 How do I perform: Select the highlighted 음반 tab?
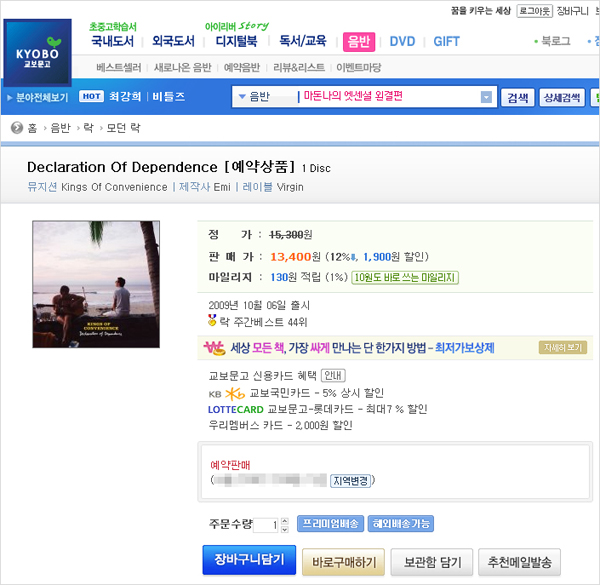click(359, 42)
